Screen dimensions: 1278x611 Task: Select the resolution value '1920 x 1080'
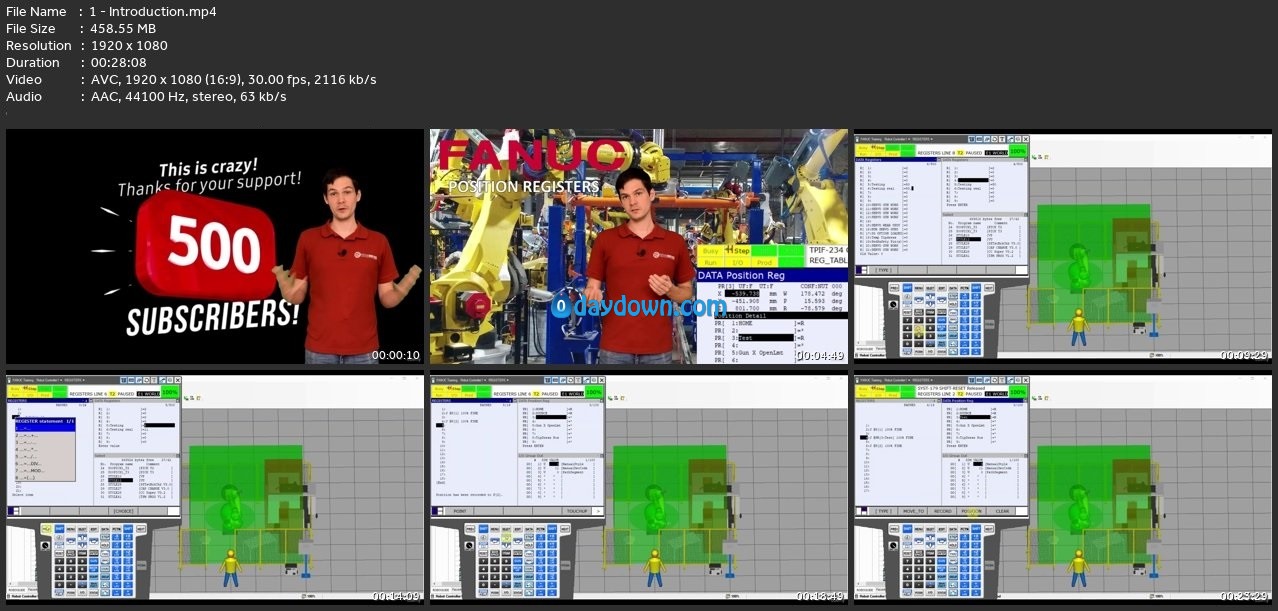(x=128, y=46)
